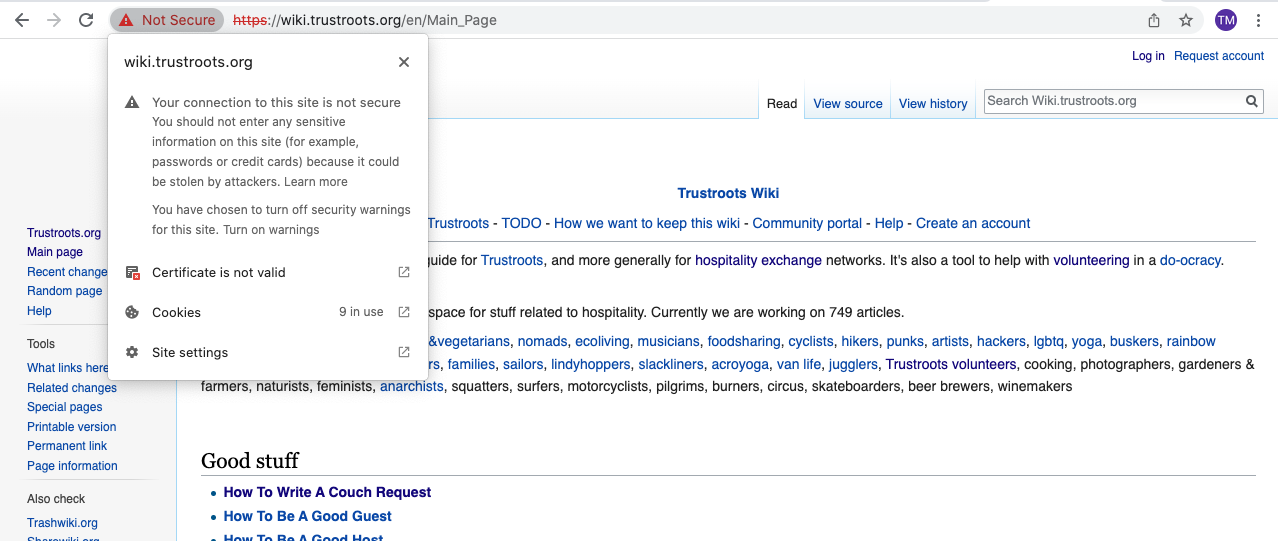Click the anarchists link

[411, 386]
